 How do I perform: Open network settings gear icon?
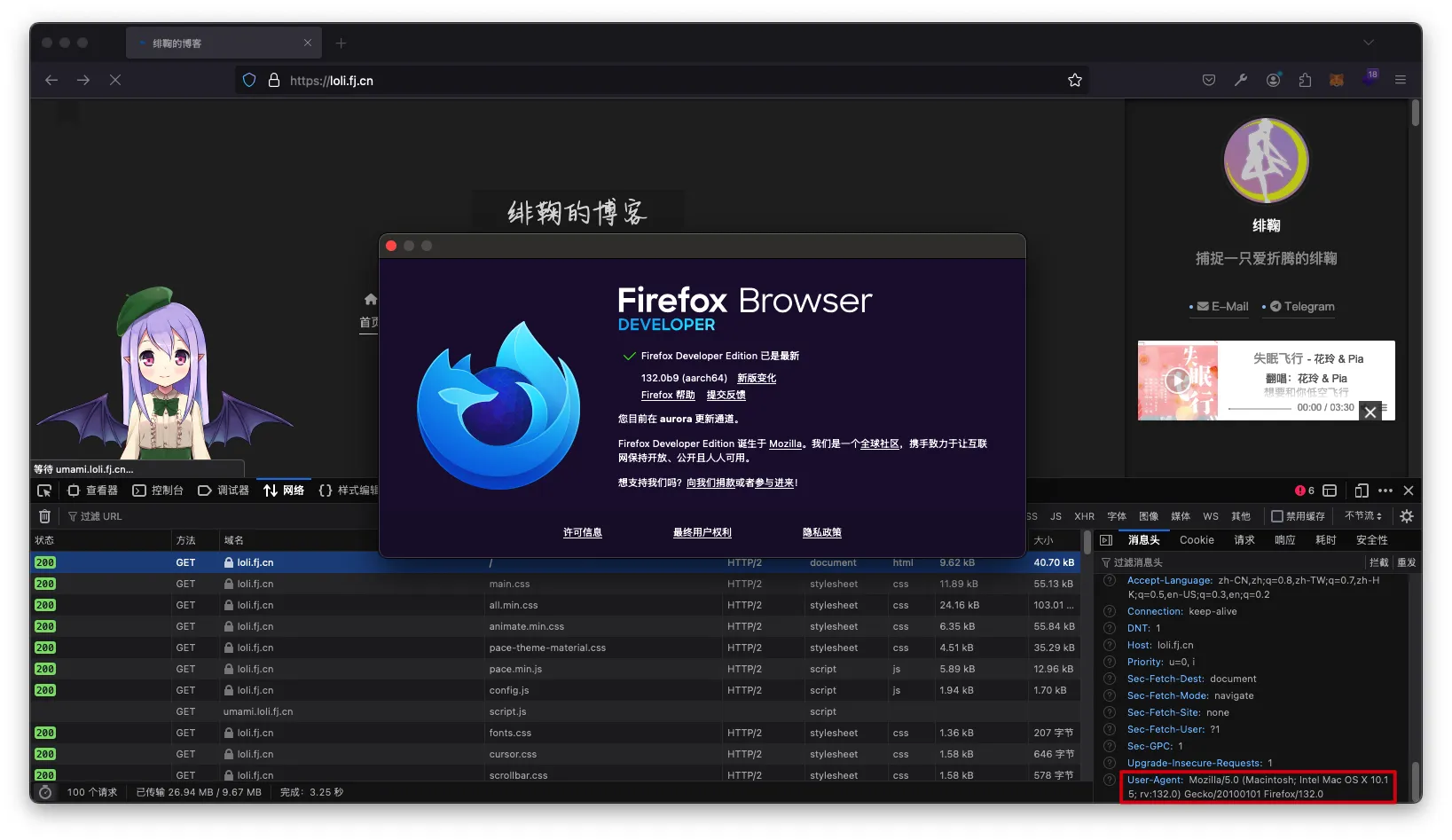tap(1407, 516)
